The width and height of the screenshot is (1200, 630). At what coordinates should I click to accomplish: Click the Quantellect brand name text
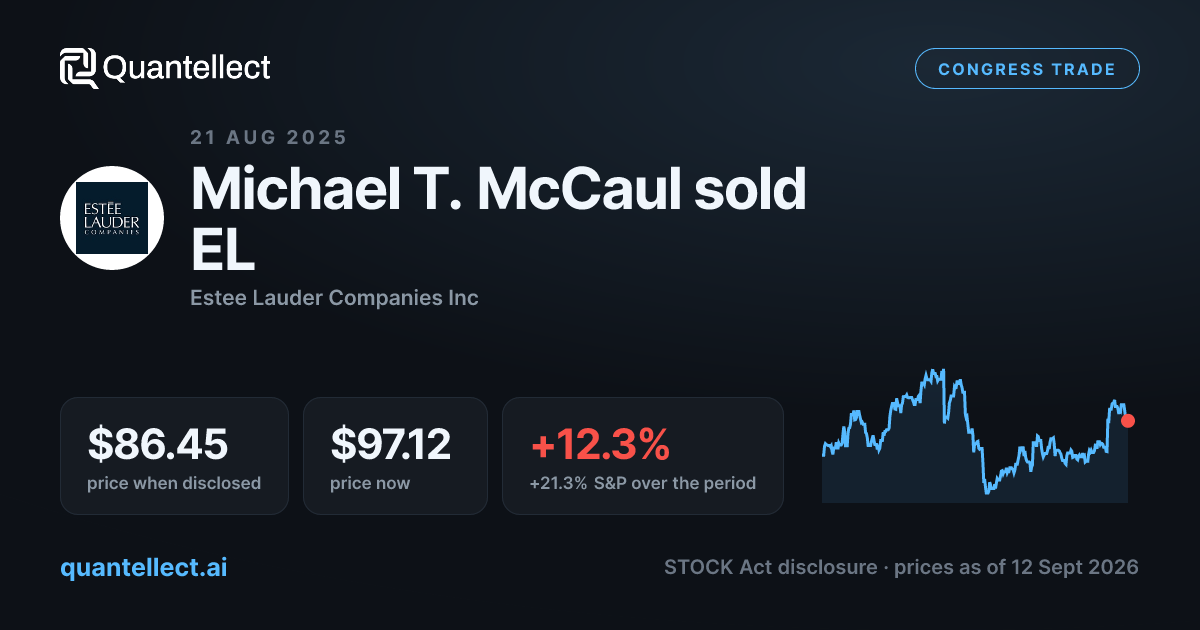187,68
